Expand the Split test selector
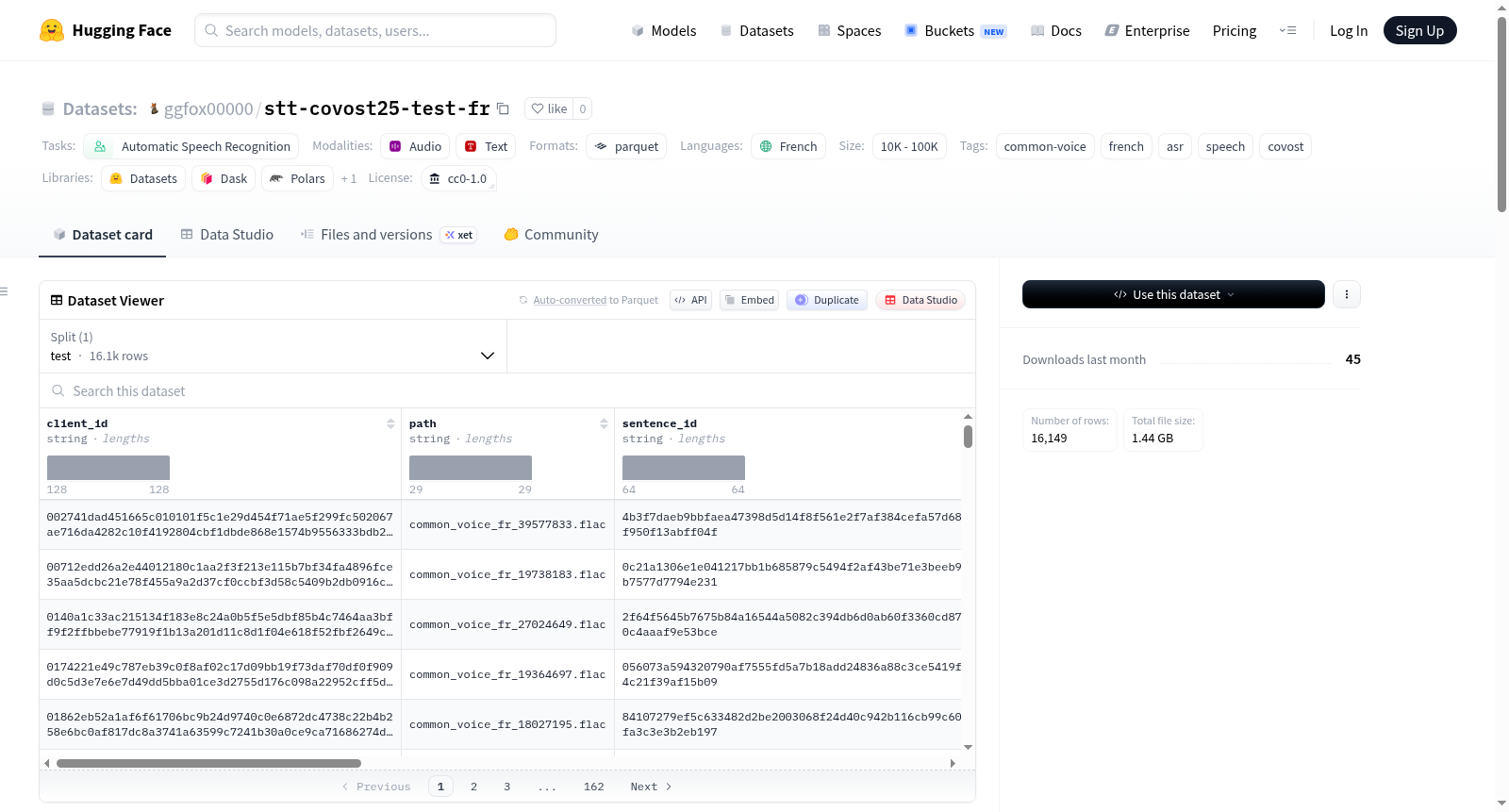The height and width of the screenshot is (812, 1509). point(273,346)
